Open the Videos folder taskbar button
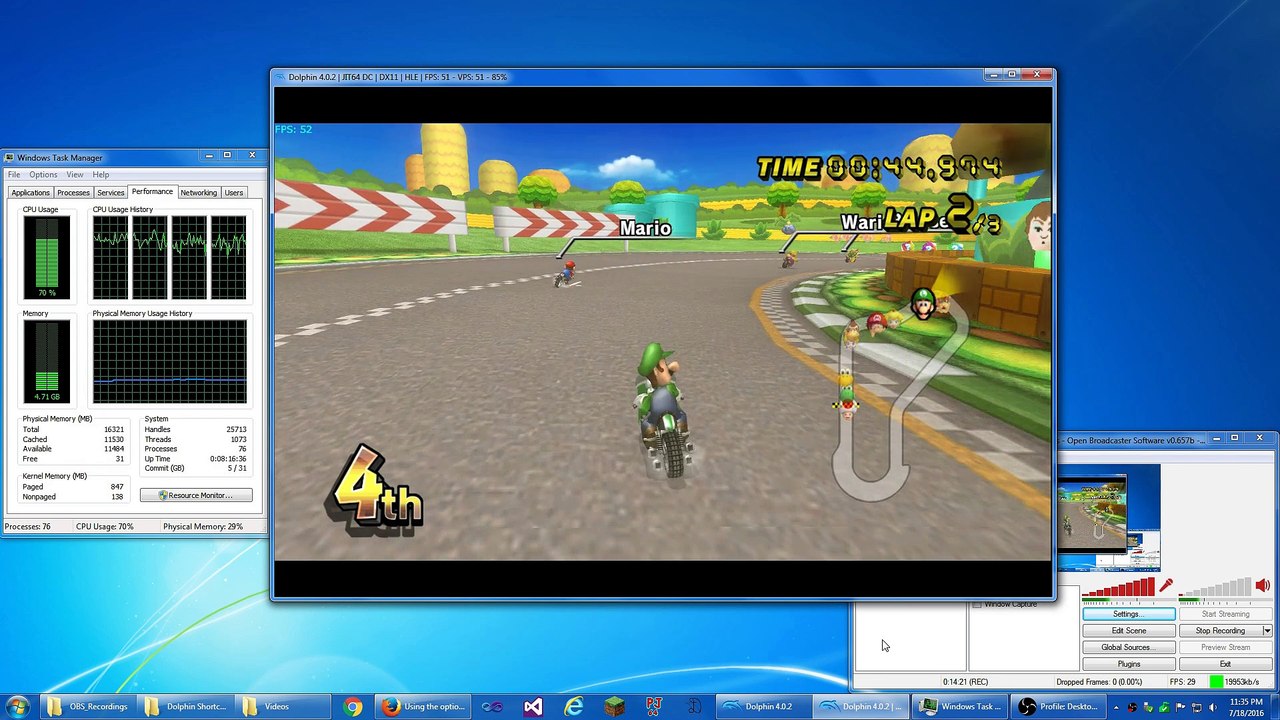Image resolution: width=1280 pixels, height=720 pixels. pos(283,707)
